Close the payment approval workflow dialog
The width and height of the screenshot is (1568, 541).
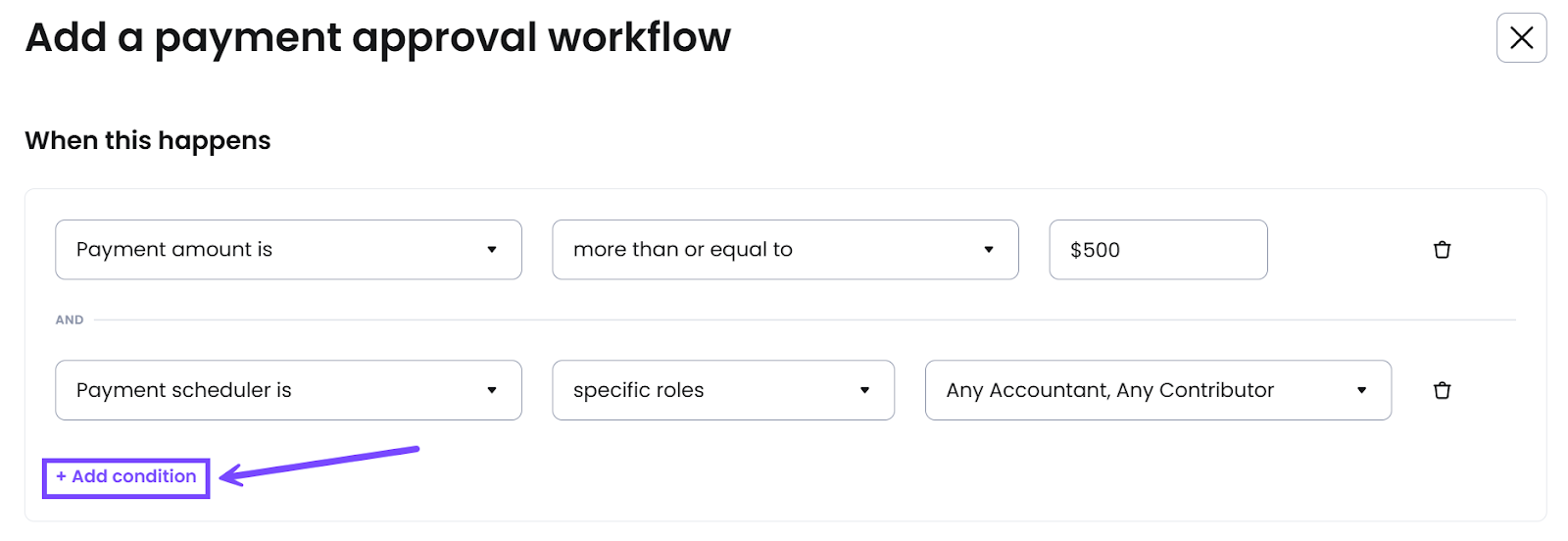click(1521, 38)
